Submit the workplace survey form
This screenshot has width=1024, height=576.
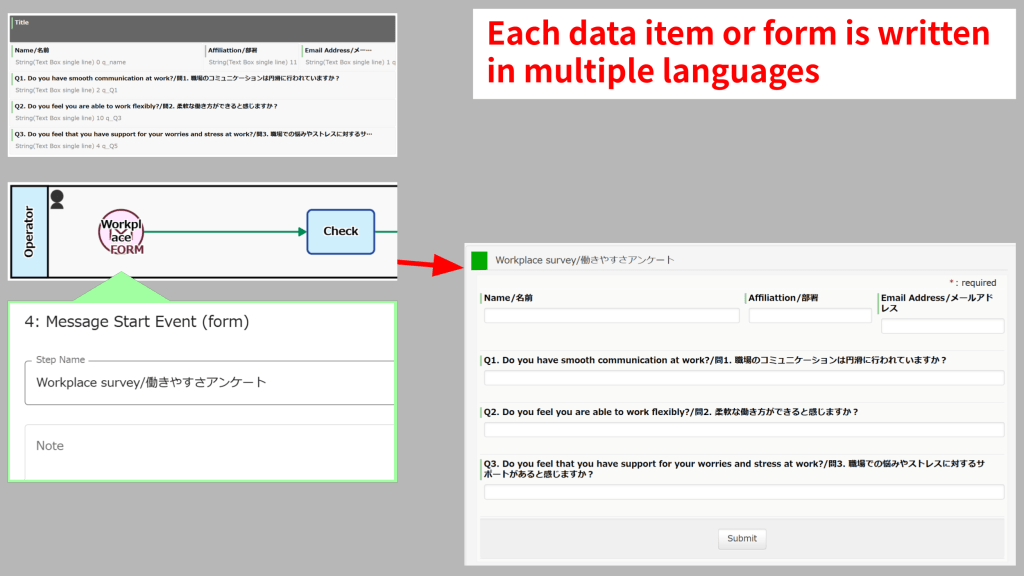pyautogui.click(x=742, y=538)
